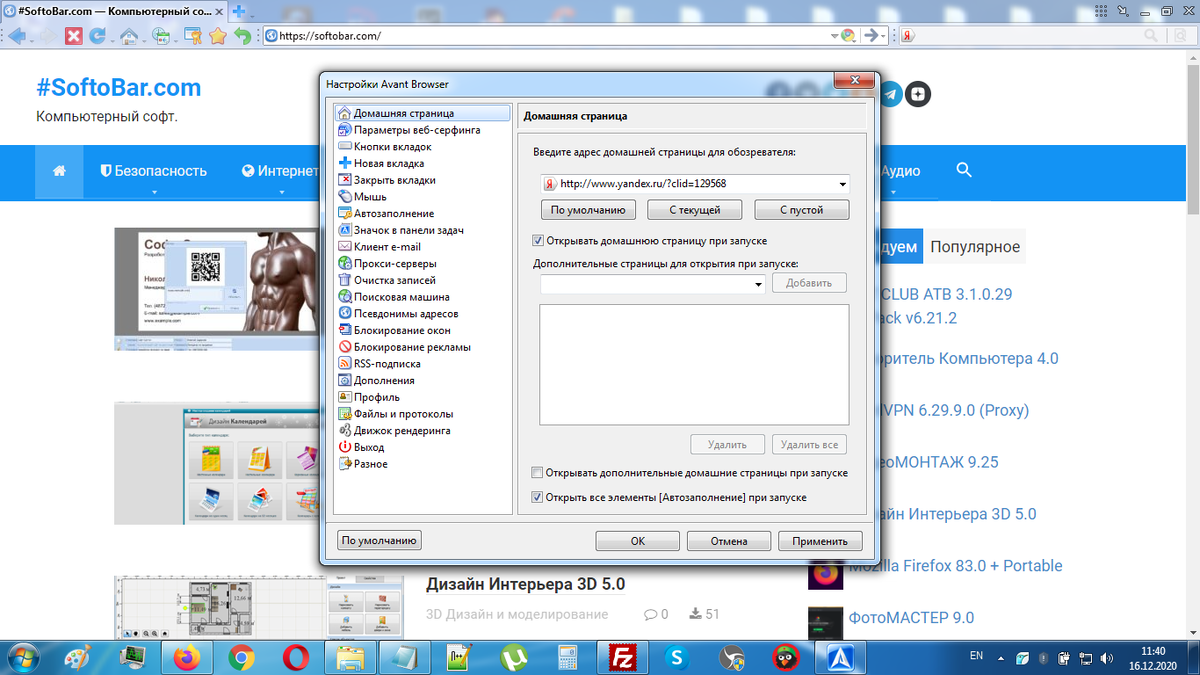Open Firefox from the taskbar
The width and height of the screenshot is (1200, 675).
coord(186,657)
